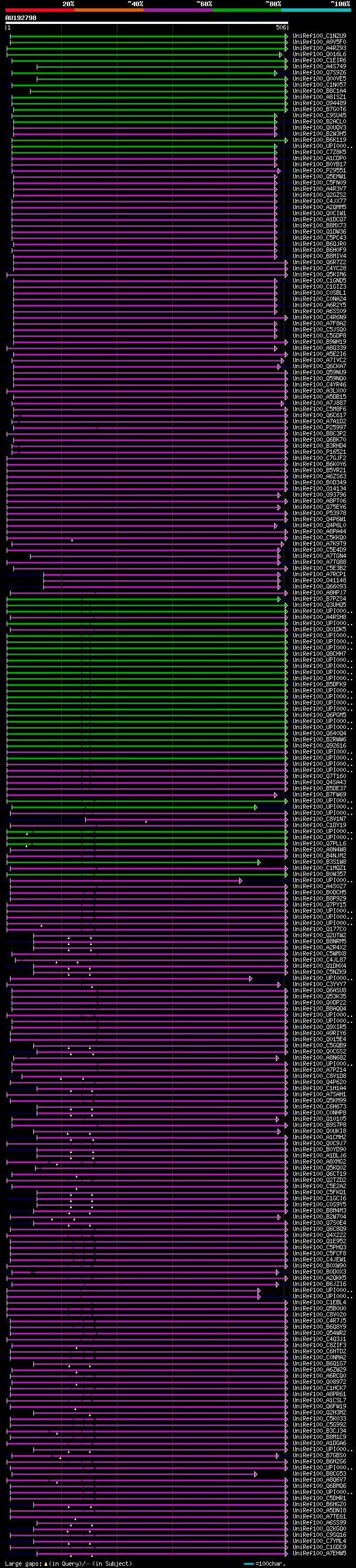Select the UniRef100_C7Z8K5 label
The image size is (356, 1568).
(319, 152)
